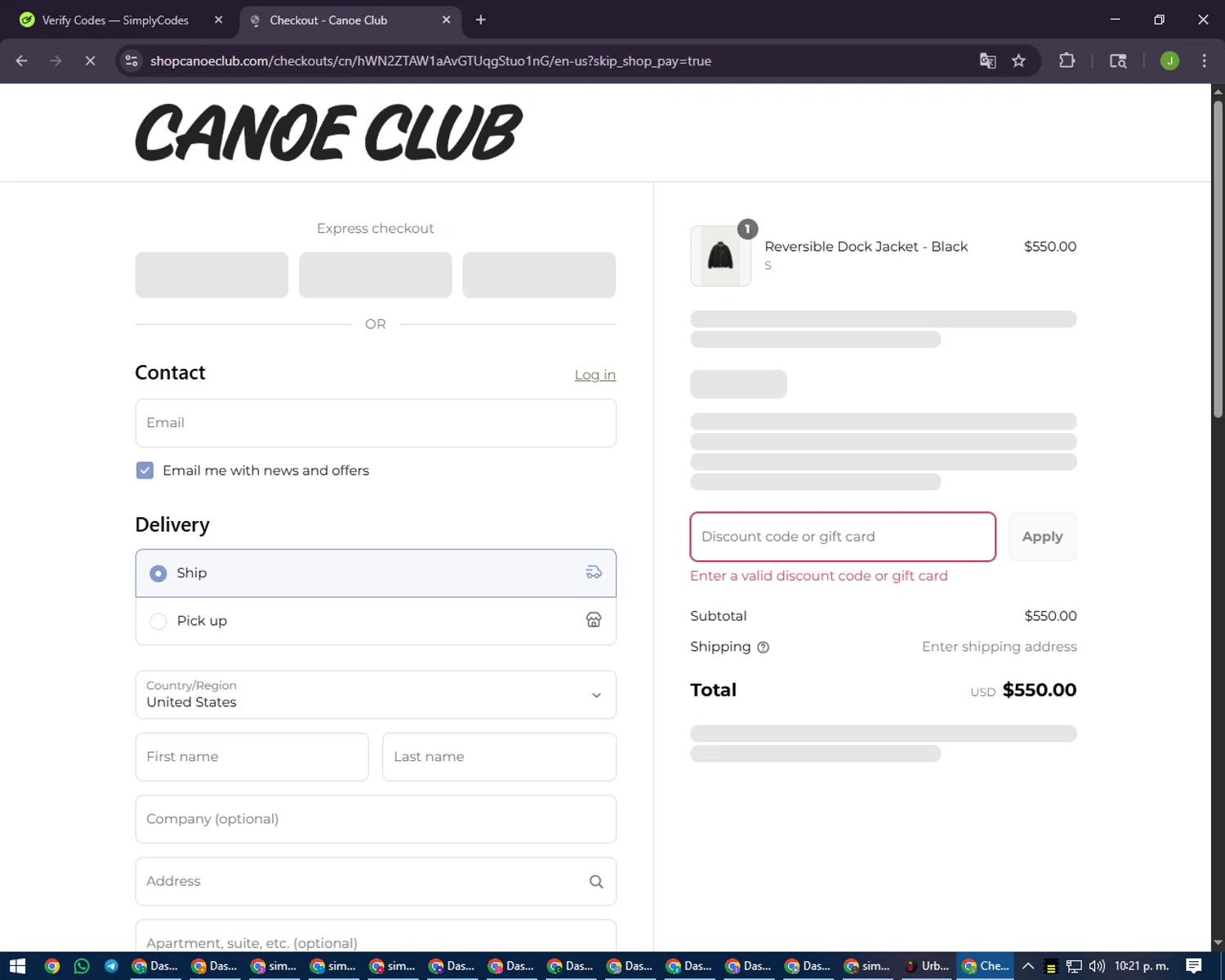Image resolution: width=1225 pixels, height=980 pixels.
Task: Open the network icon in tray
Action: (x=1074, y=966)
